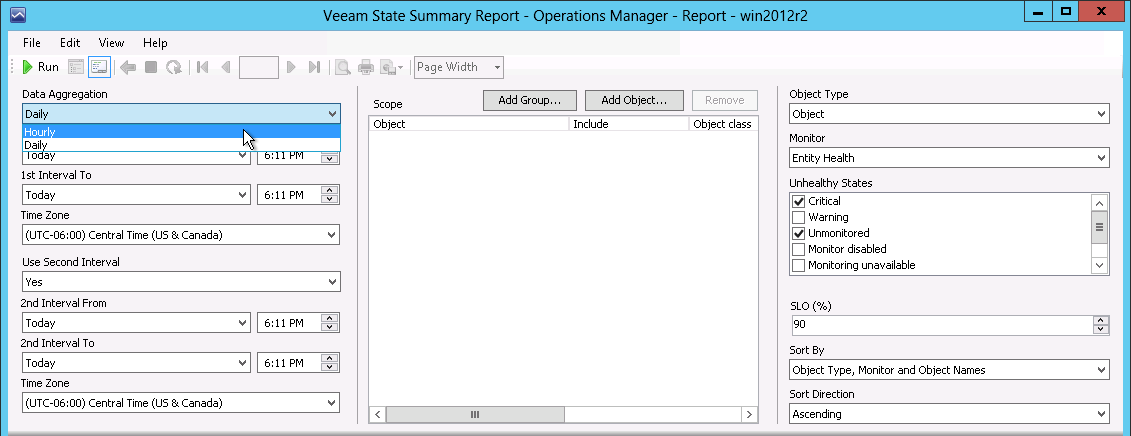Select Hourly in Data Aggregation list
Screen dimensions: 1131x436
181,131
